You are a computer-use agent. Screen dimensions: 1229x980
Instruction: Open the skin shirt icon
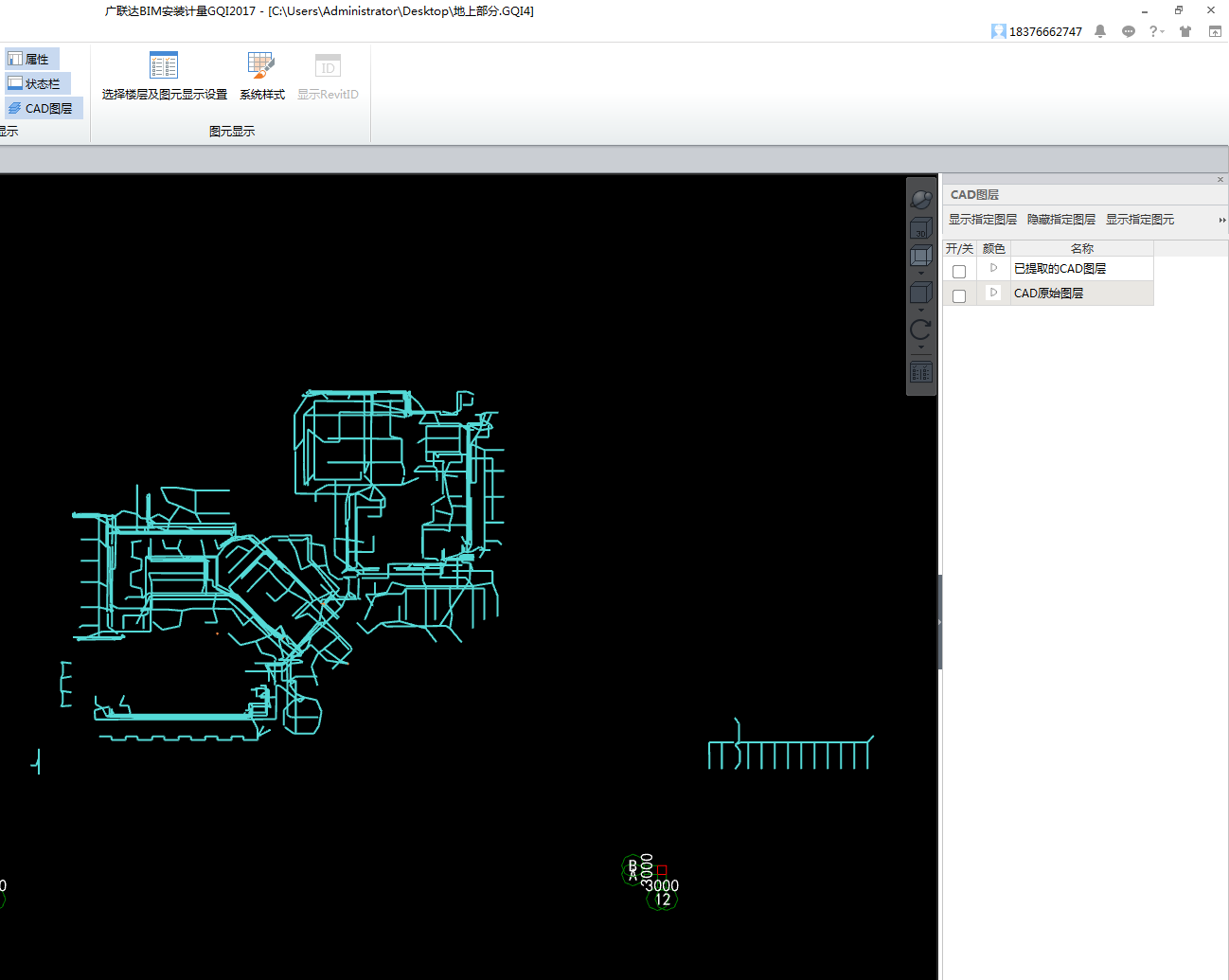pos(1185,31)
